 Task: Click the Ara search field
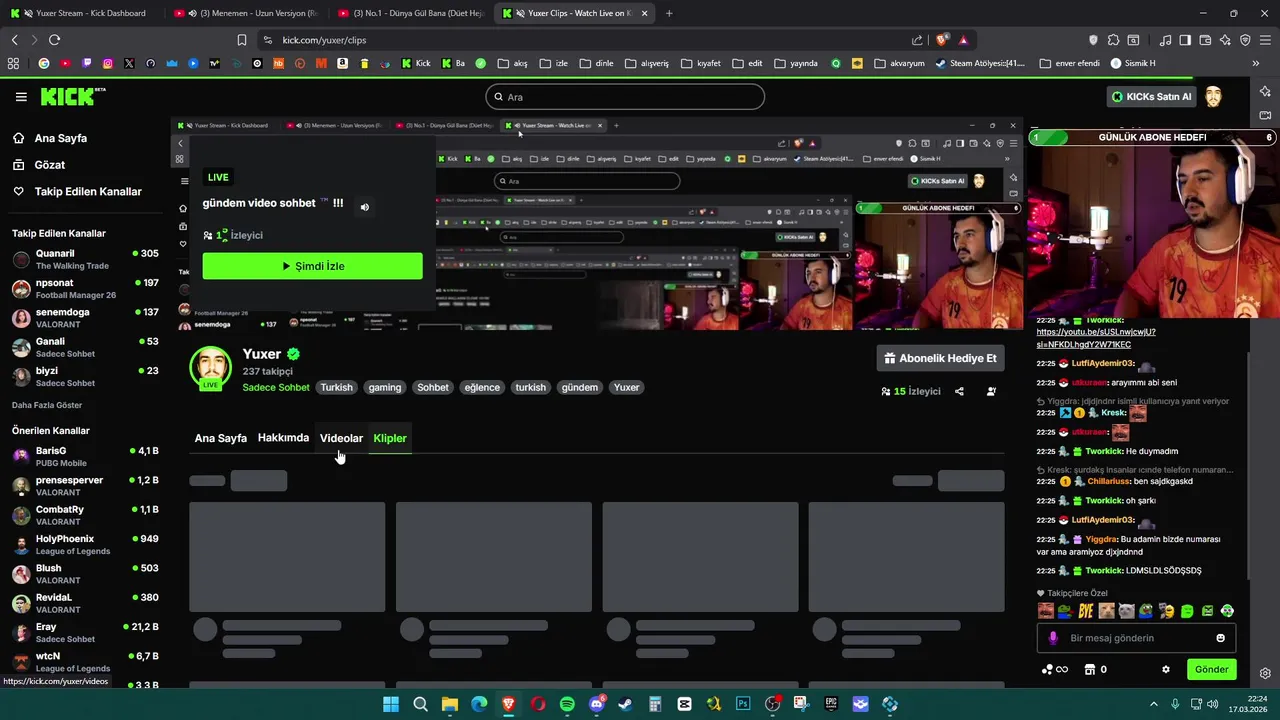(x=625, y=97)
